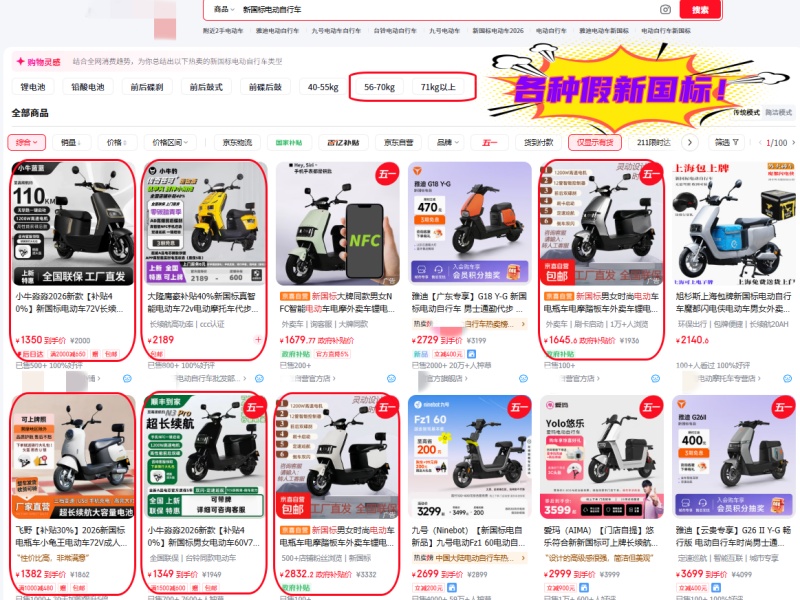Chat with seller of 雅迪 G18 Y-G item
This screenshot has width=800, height=600.
(523, 379)
